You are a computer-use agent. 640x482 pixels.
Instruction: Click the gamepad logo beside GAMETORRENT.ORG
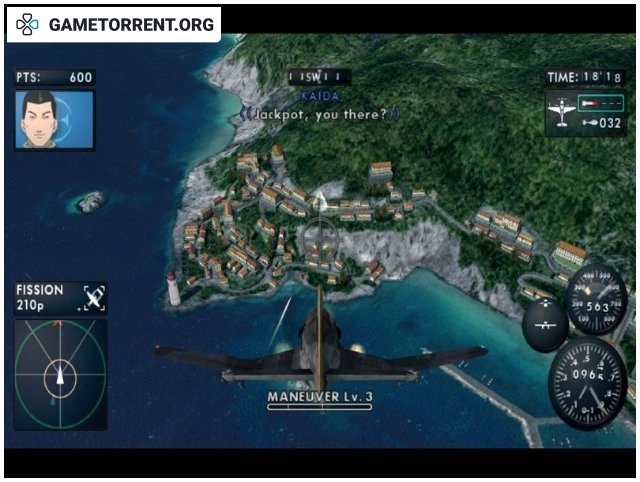pyautogui.click(x=27, y=24)
